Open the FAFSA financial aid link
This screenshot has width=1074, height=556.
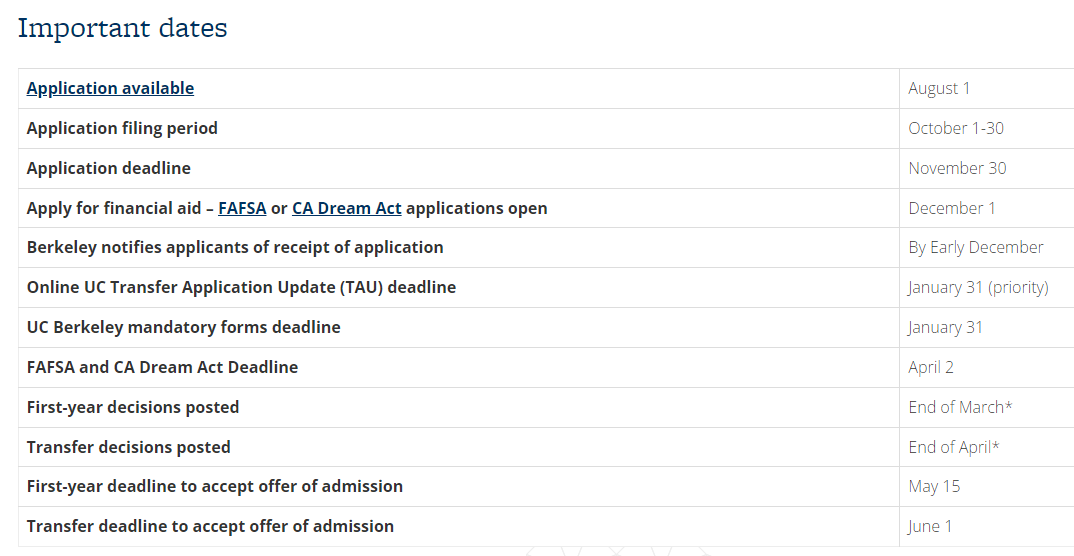242,208
